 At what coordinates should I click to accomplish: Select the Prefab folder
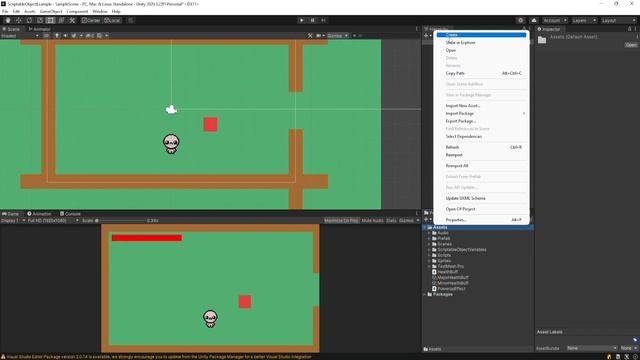[444, 238]
